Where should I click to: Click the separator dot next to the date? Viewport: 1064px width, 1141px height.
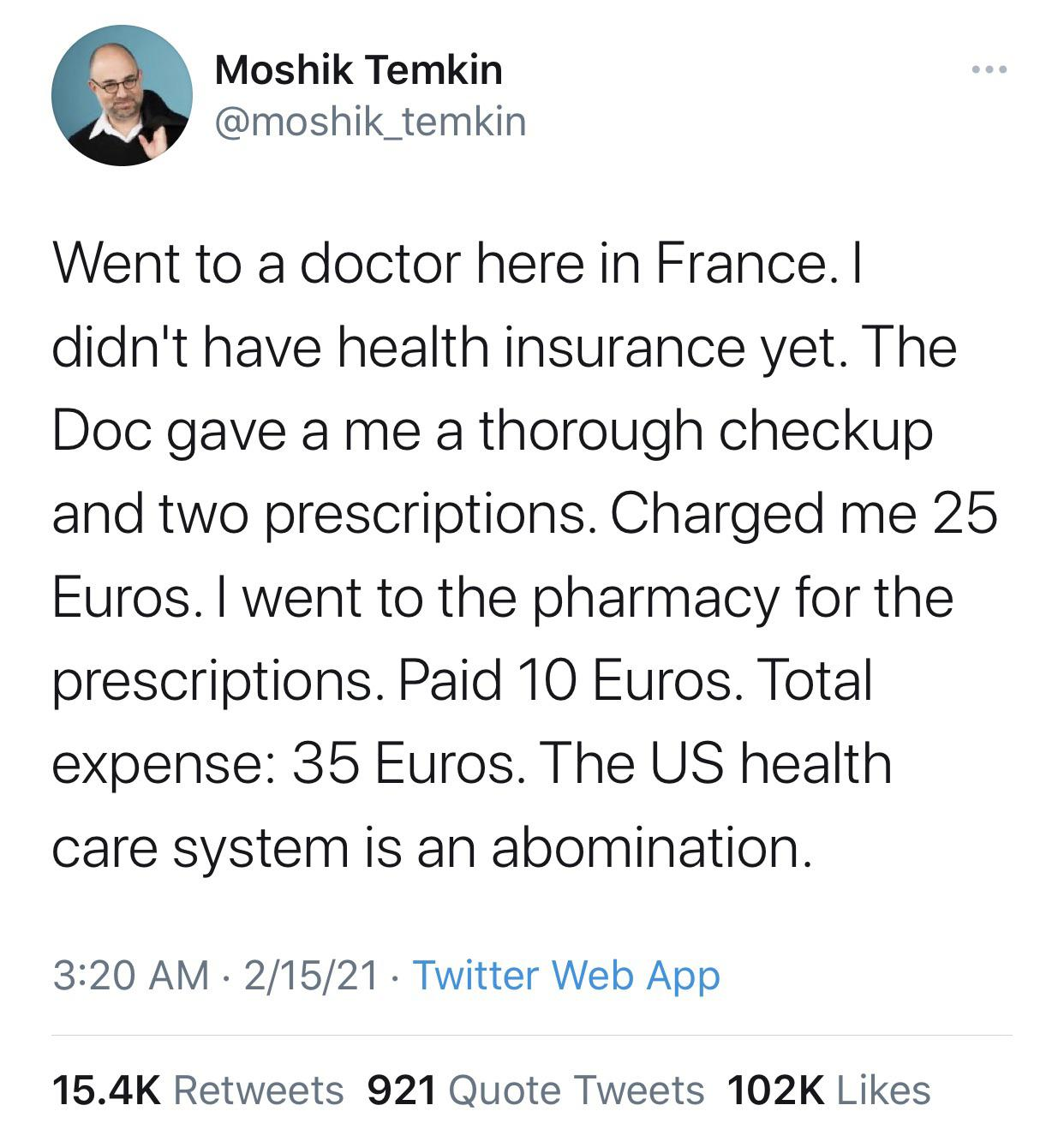pyautogui.click(x=393, y=977)
